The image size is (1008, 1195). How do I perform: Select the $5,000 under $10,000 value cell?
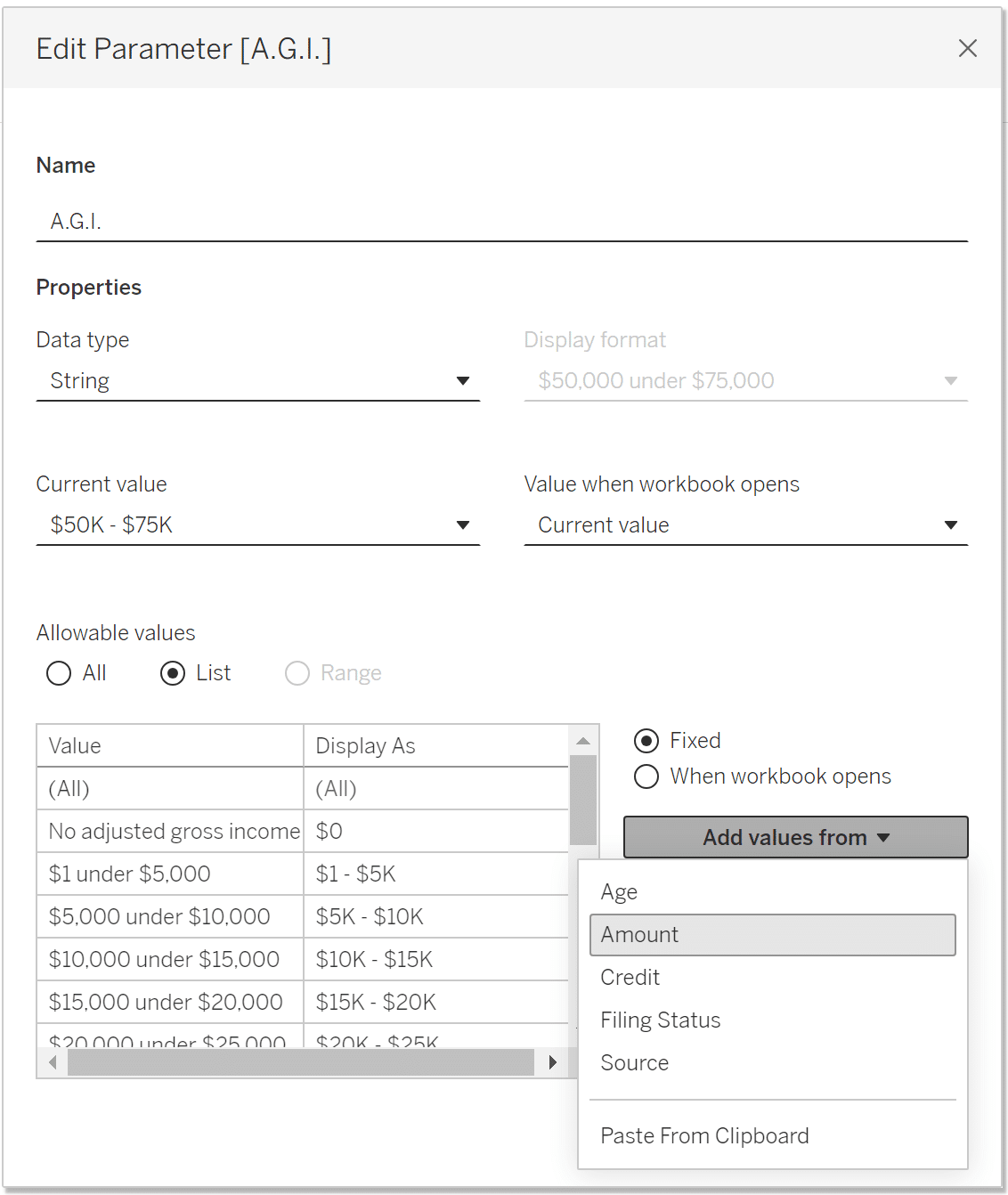click(x=170, y=917)
